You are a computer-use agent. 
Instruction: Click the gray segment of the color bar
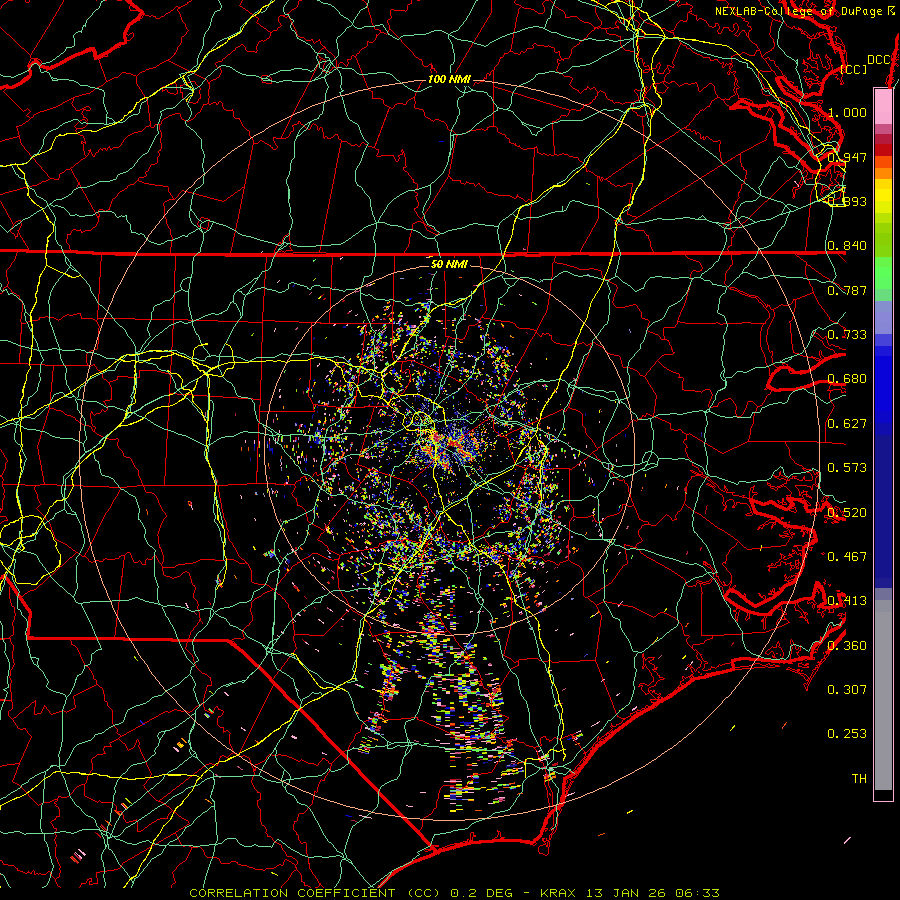tap(883, 695)
